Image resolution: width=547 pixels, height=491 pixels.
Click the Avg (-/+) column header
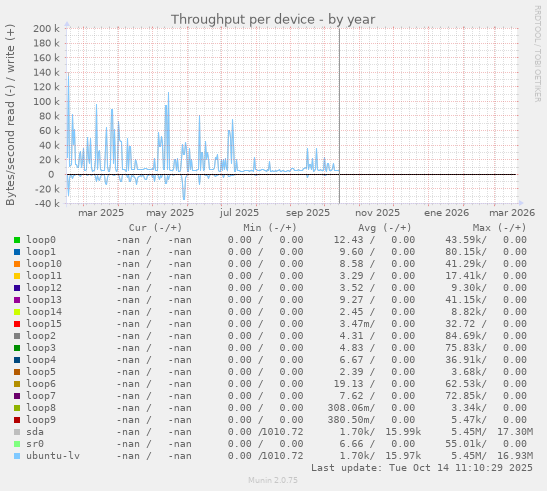click(x=385, y=228)
